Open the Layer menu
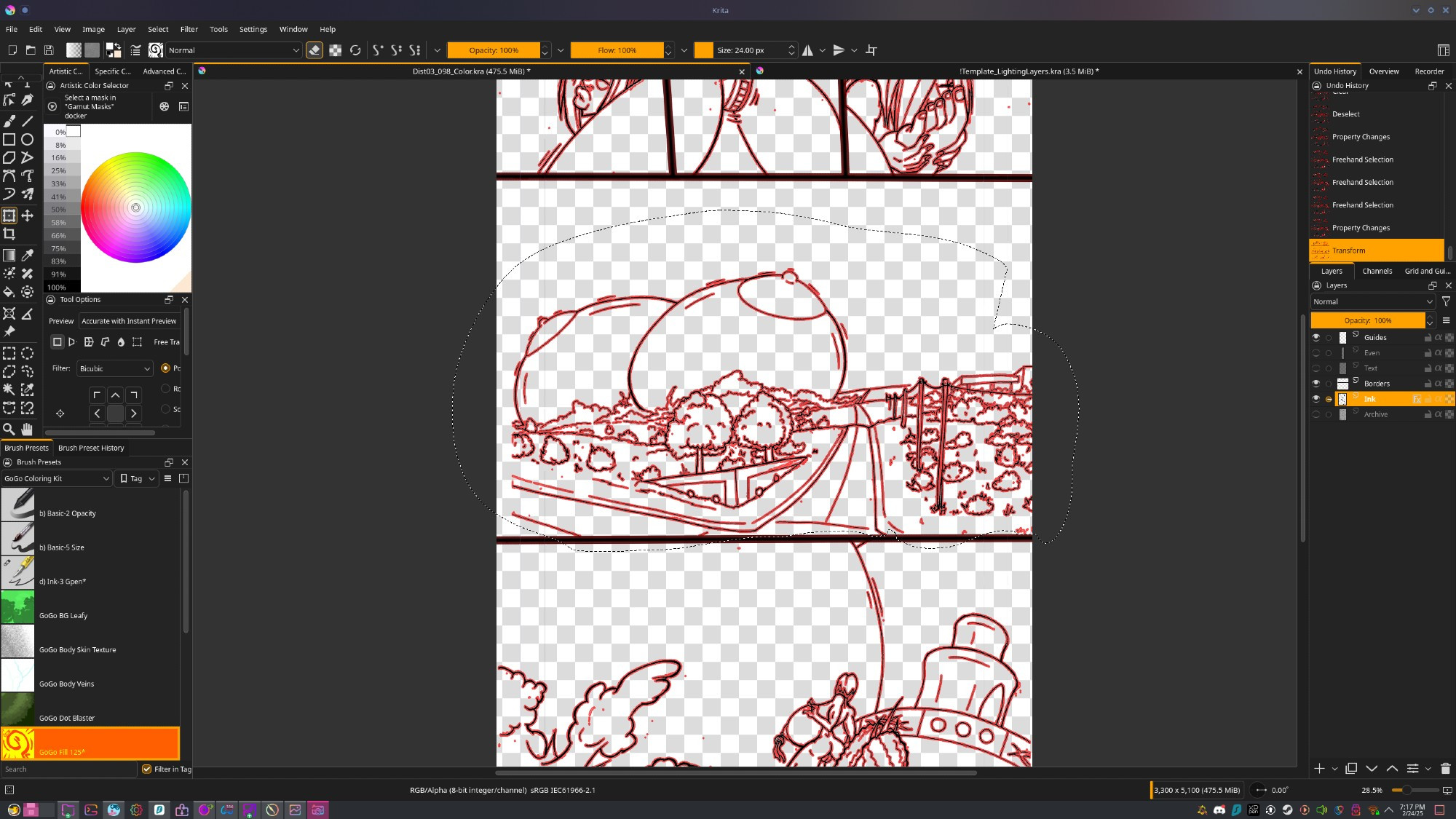The height and width of the screenshot is (819, 1456). tap(126, 29)
